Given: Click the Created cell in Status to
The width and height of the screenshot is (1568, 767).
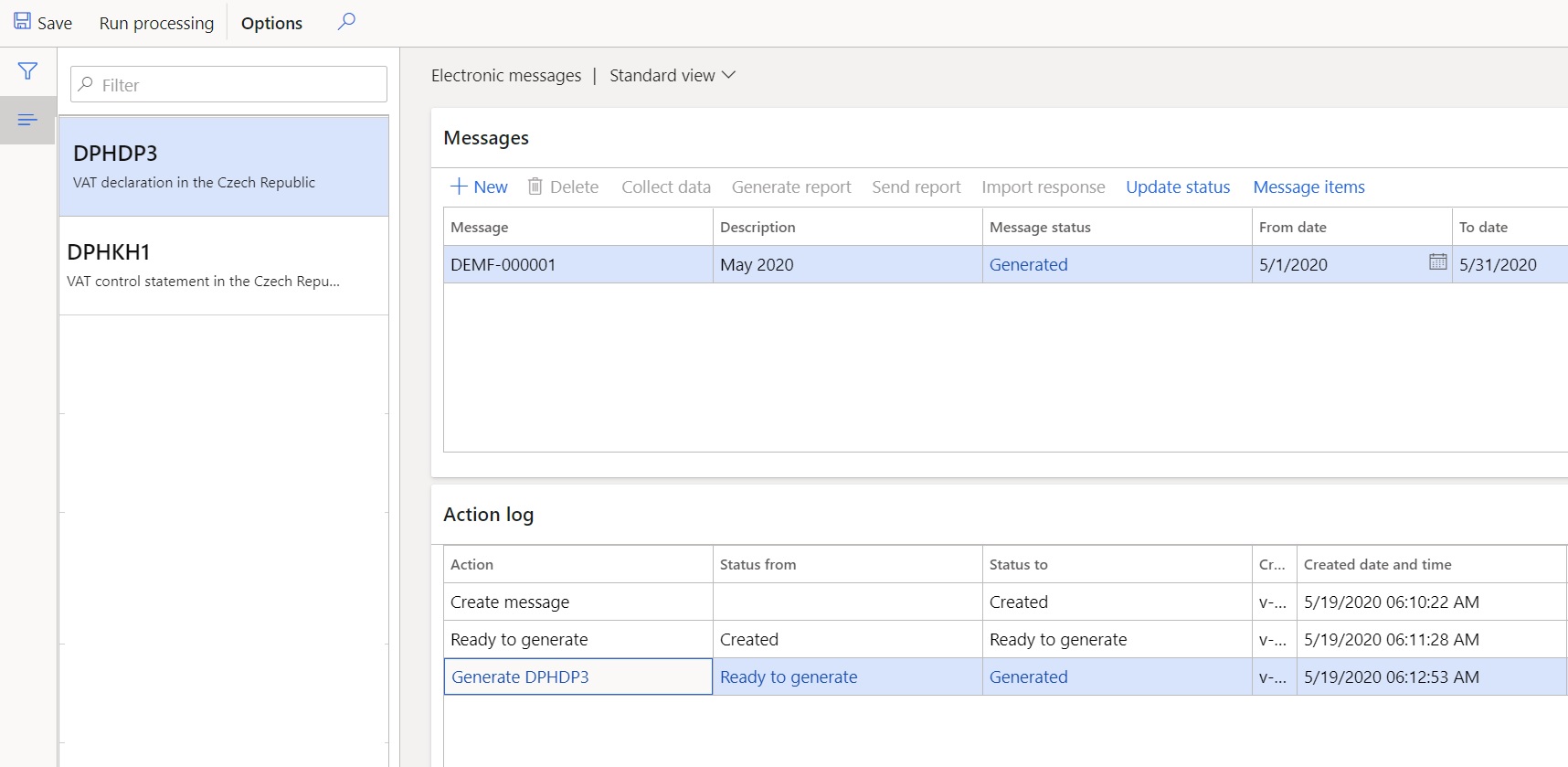Looking at the screenshot, I should (x=1117, y=602).
